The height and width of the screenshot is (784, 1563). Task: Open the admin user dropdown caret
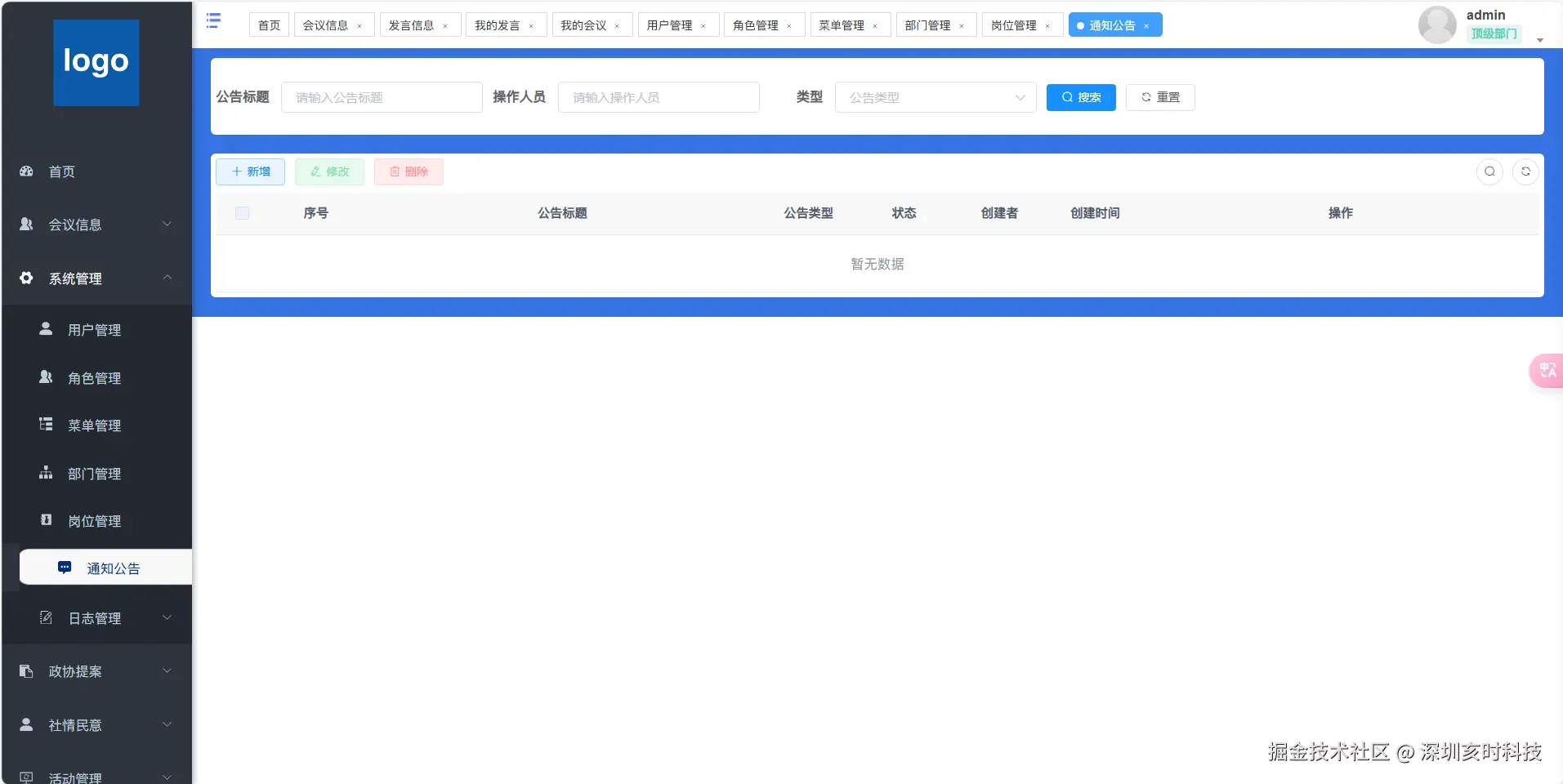click(1540, 40)
